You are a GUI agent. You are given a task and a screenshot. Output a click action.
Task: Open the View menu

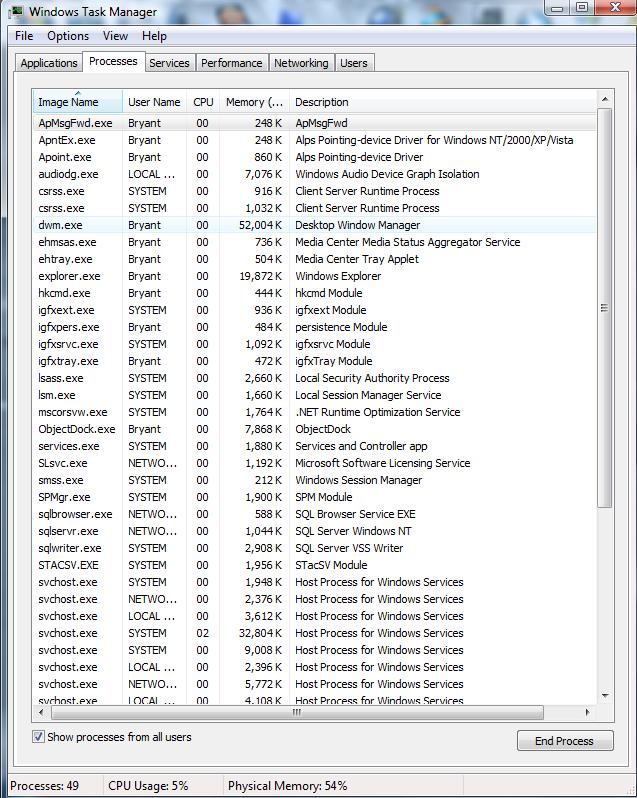[115, 36]
